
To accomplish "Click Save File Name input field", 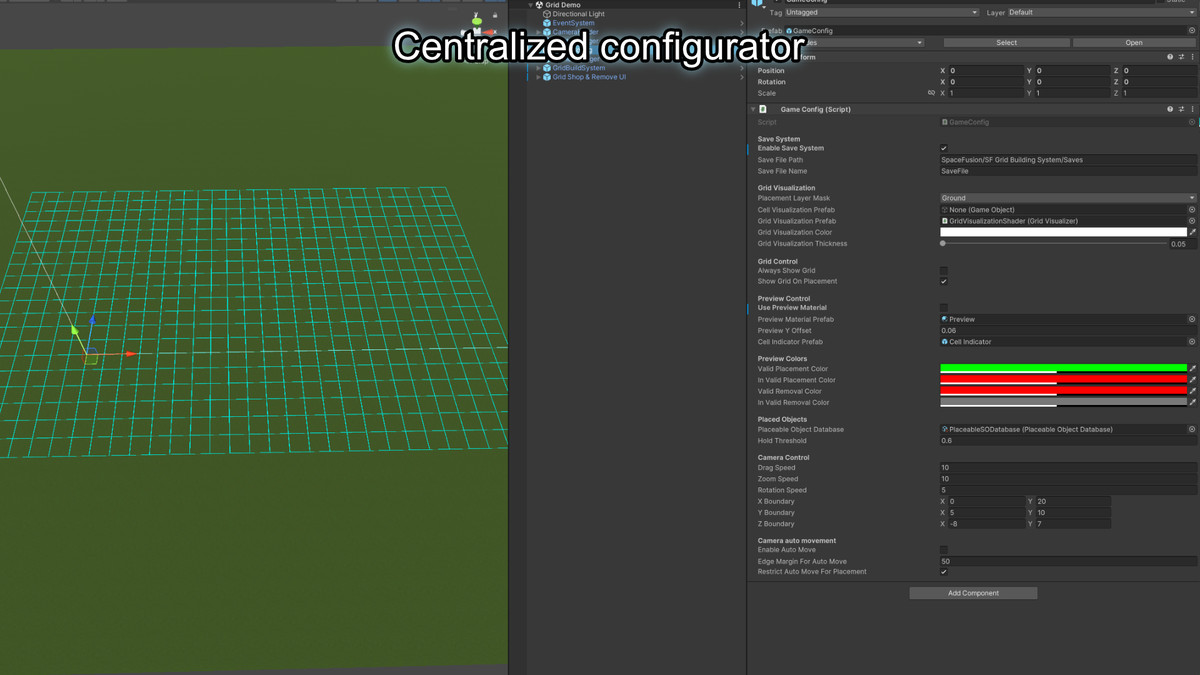I will tap(1068, 171).
